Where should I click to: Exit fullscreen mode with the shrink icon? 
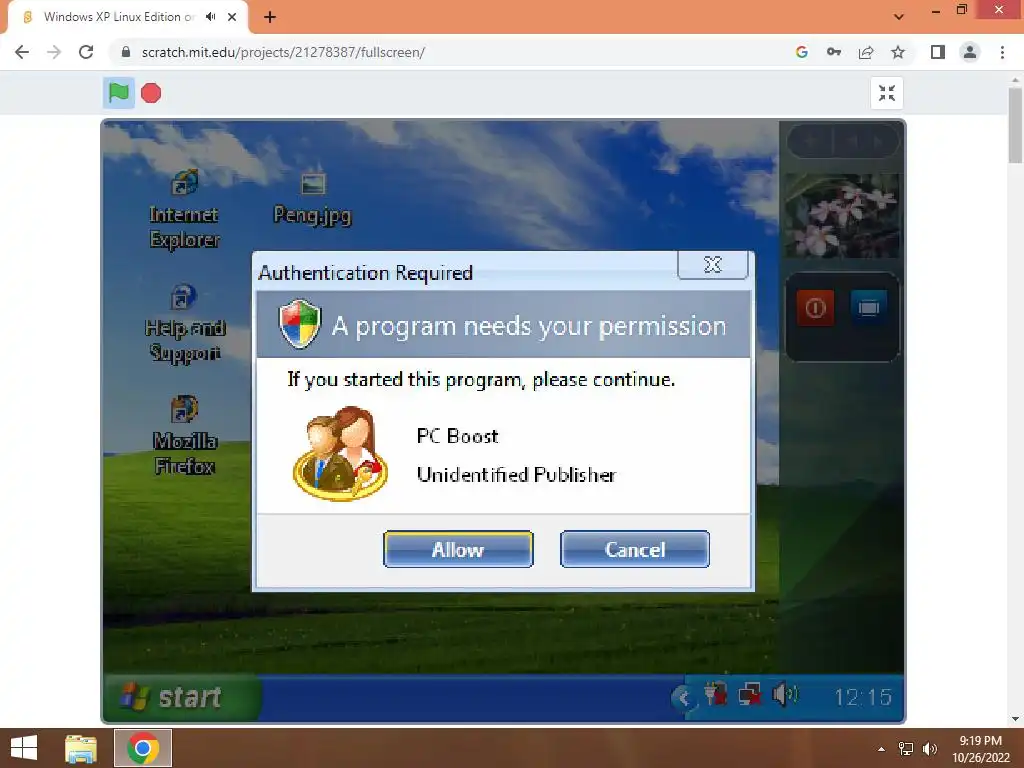[x=886, y=93]
